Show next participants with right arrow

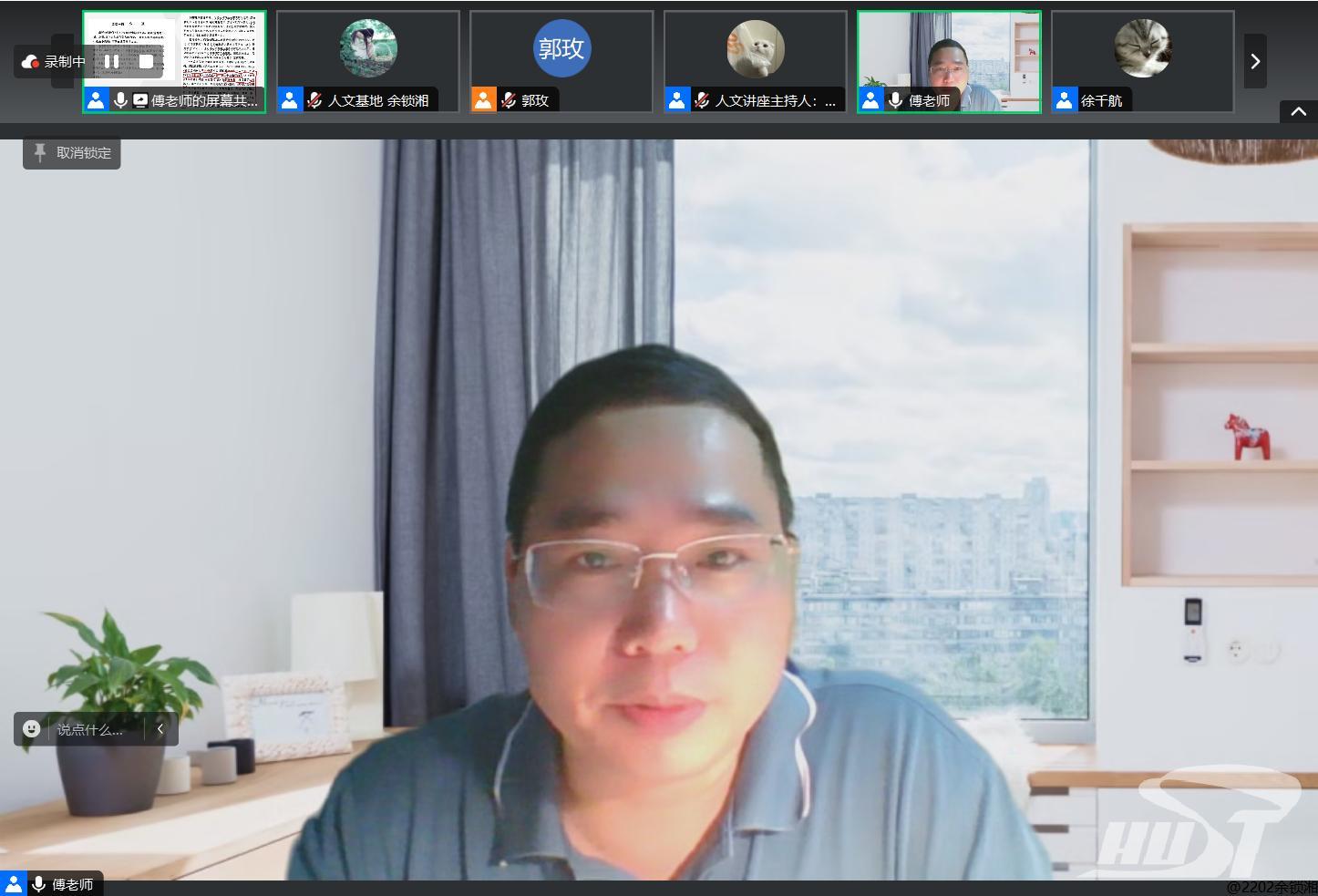(1255, 61)
